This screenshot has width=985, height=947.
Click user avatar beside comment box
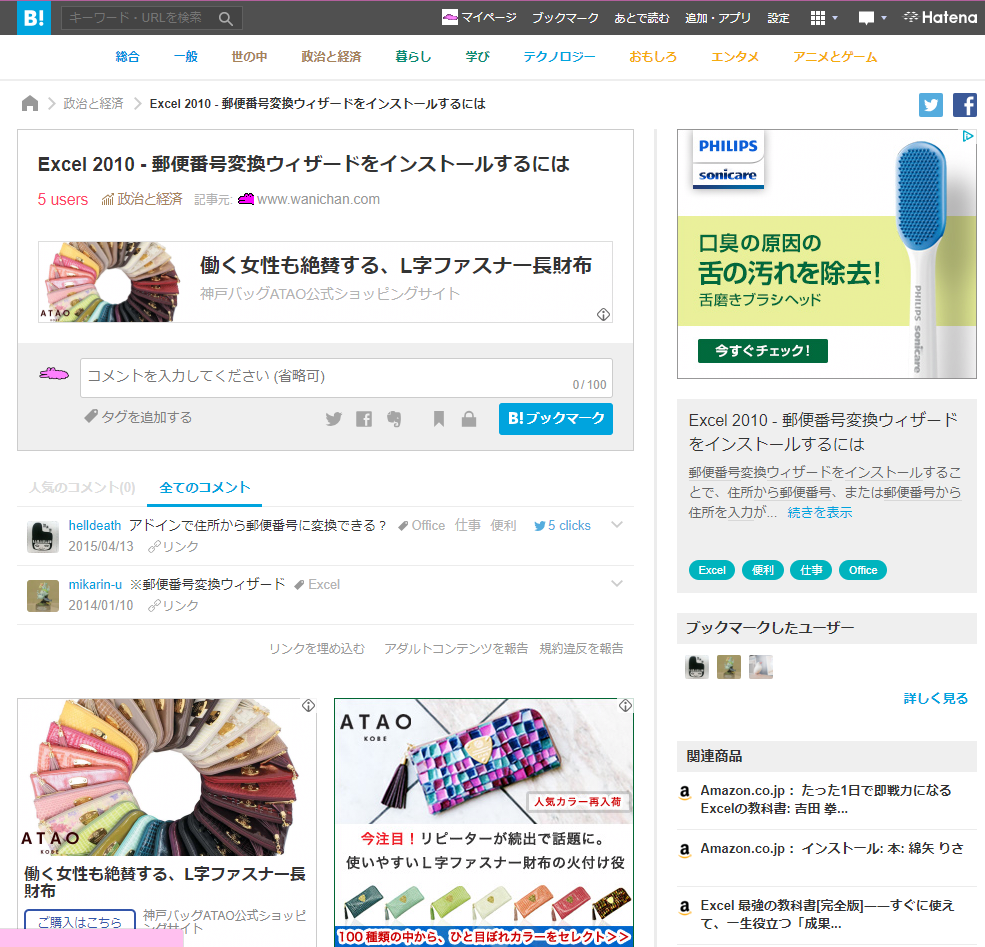click(54, 374)
